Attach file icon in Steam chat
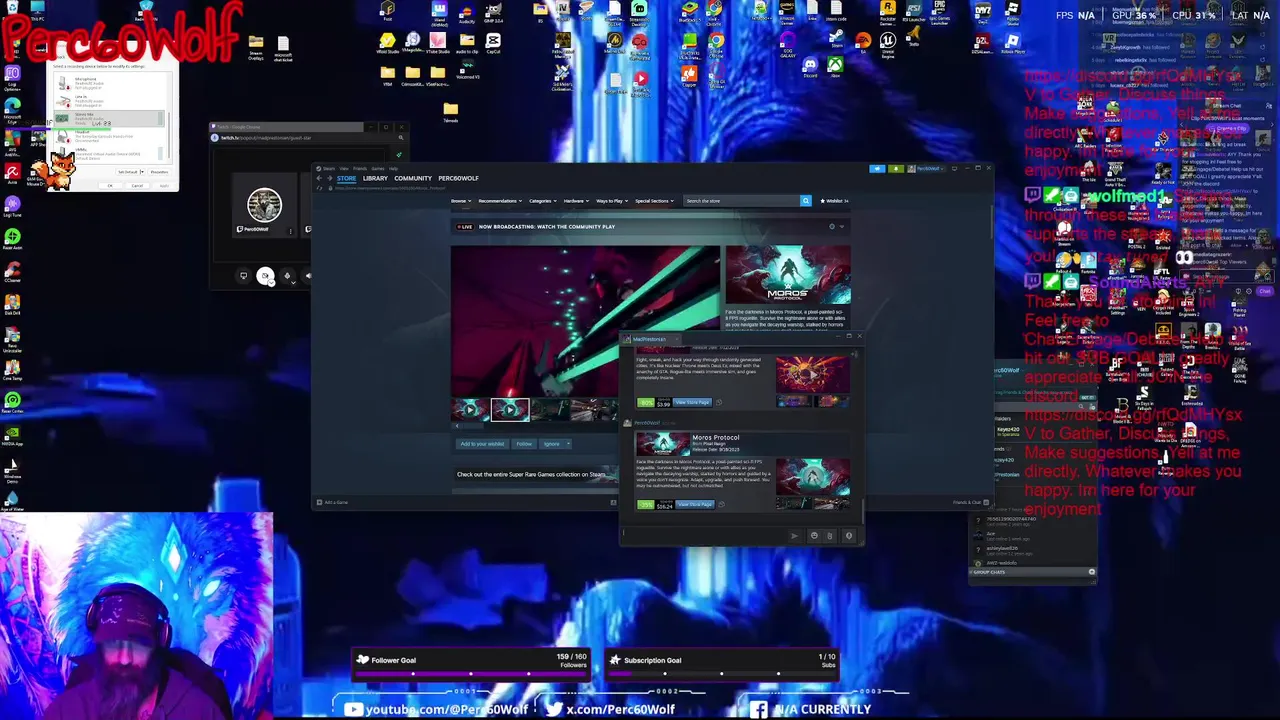This screenshot has height=720, width=1280. [829, 536]
